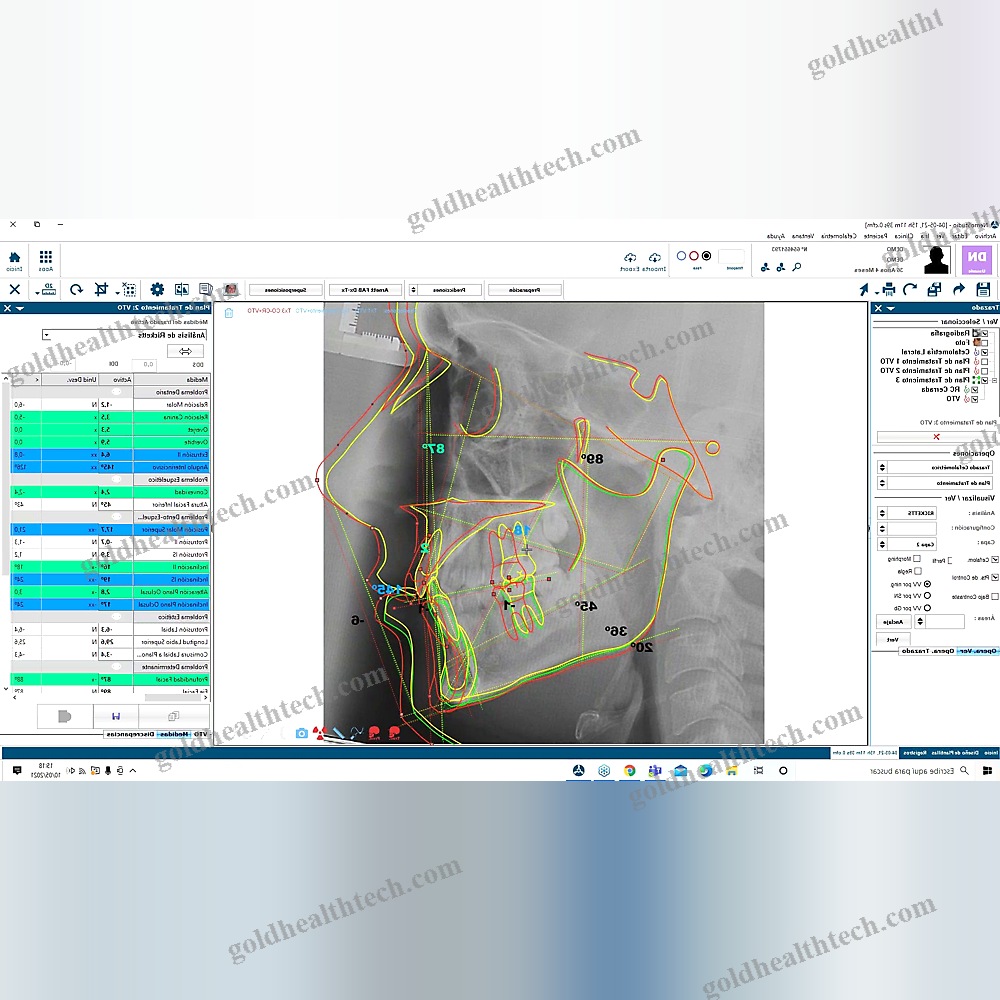This screenshot has height=1000, width=1000.
Task: Switch to the Opera. Trazado tab
Action: tap(927, 651)
